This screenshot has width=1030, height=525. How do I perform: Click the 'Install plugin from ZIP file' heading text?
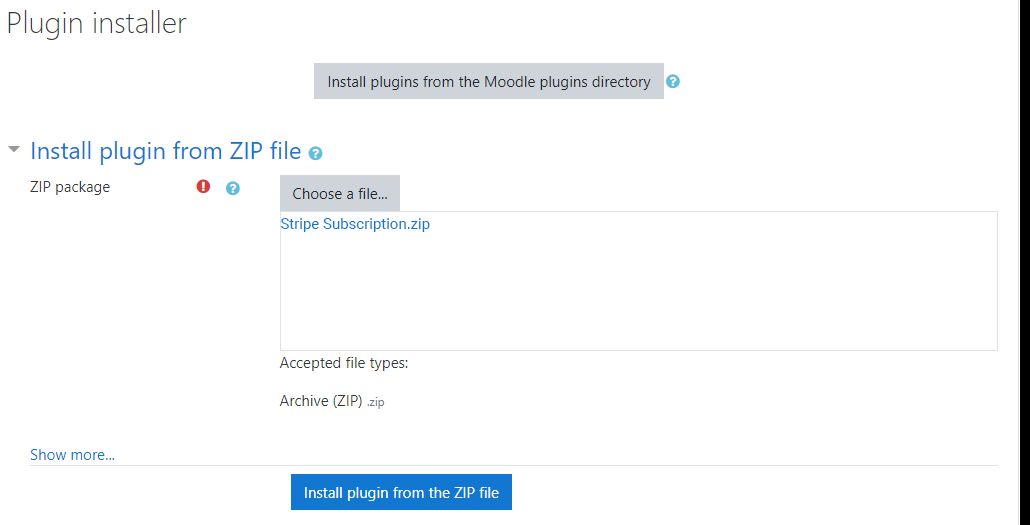click(166, 151)
